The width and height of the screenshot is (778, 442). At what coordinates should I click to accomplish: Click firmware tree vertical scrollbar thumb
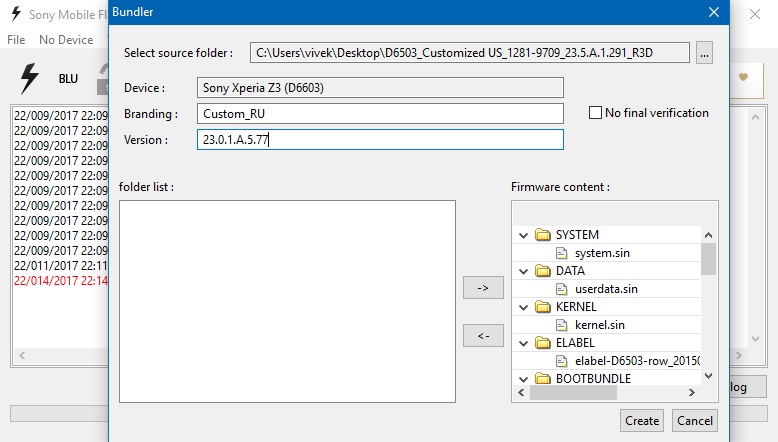pos(708,258)
